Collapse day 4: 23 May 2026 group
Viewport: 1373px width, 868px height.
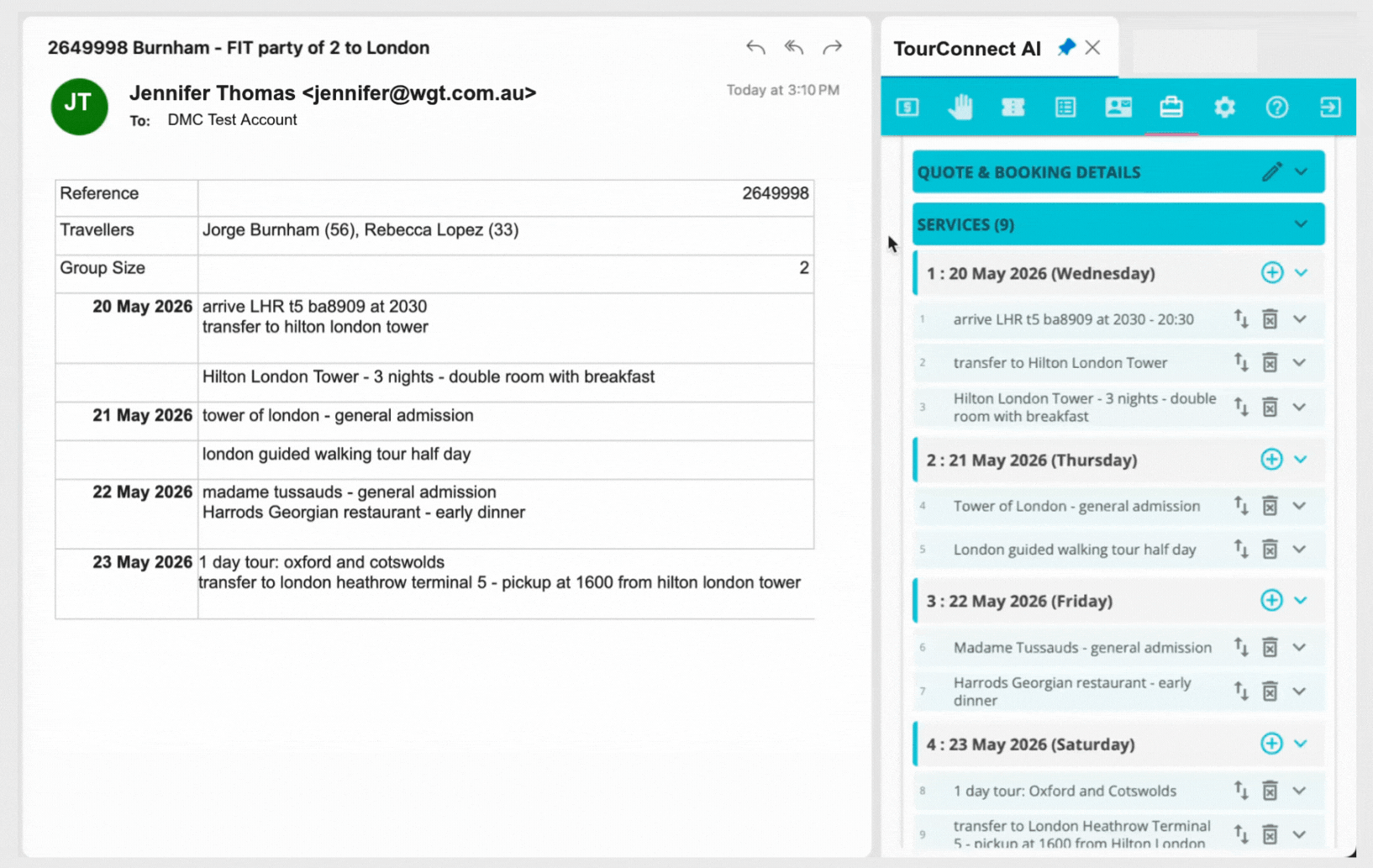(x=1301, y=744)
